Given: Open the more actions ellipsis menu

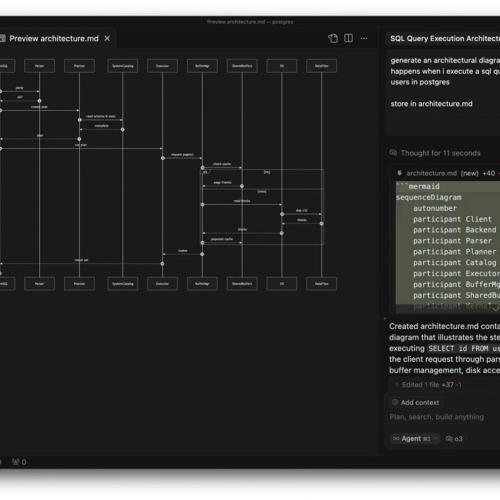Looking at the screenshot, I should pyautogui.click(x=364, y=38).
